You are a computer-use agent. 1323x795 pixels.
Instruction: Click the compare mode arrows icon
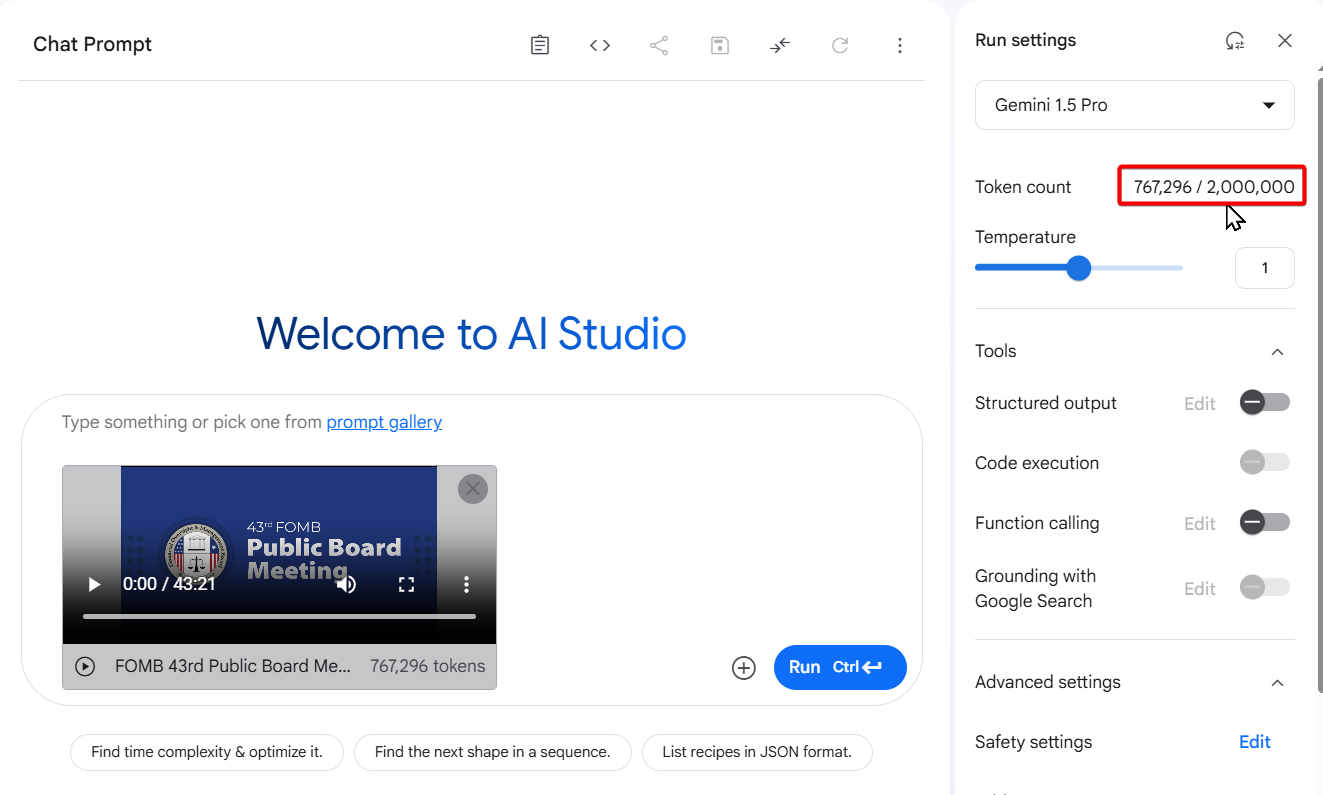[780, 45]
